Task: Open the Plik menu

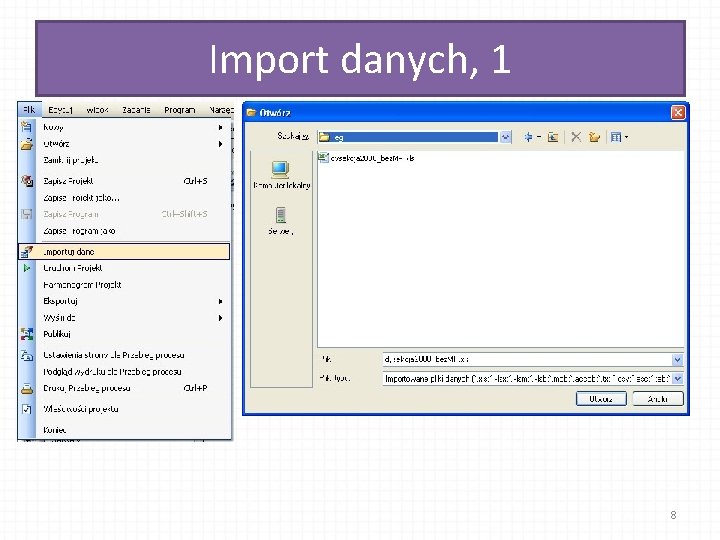Action: point(29,110)
